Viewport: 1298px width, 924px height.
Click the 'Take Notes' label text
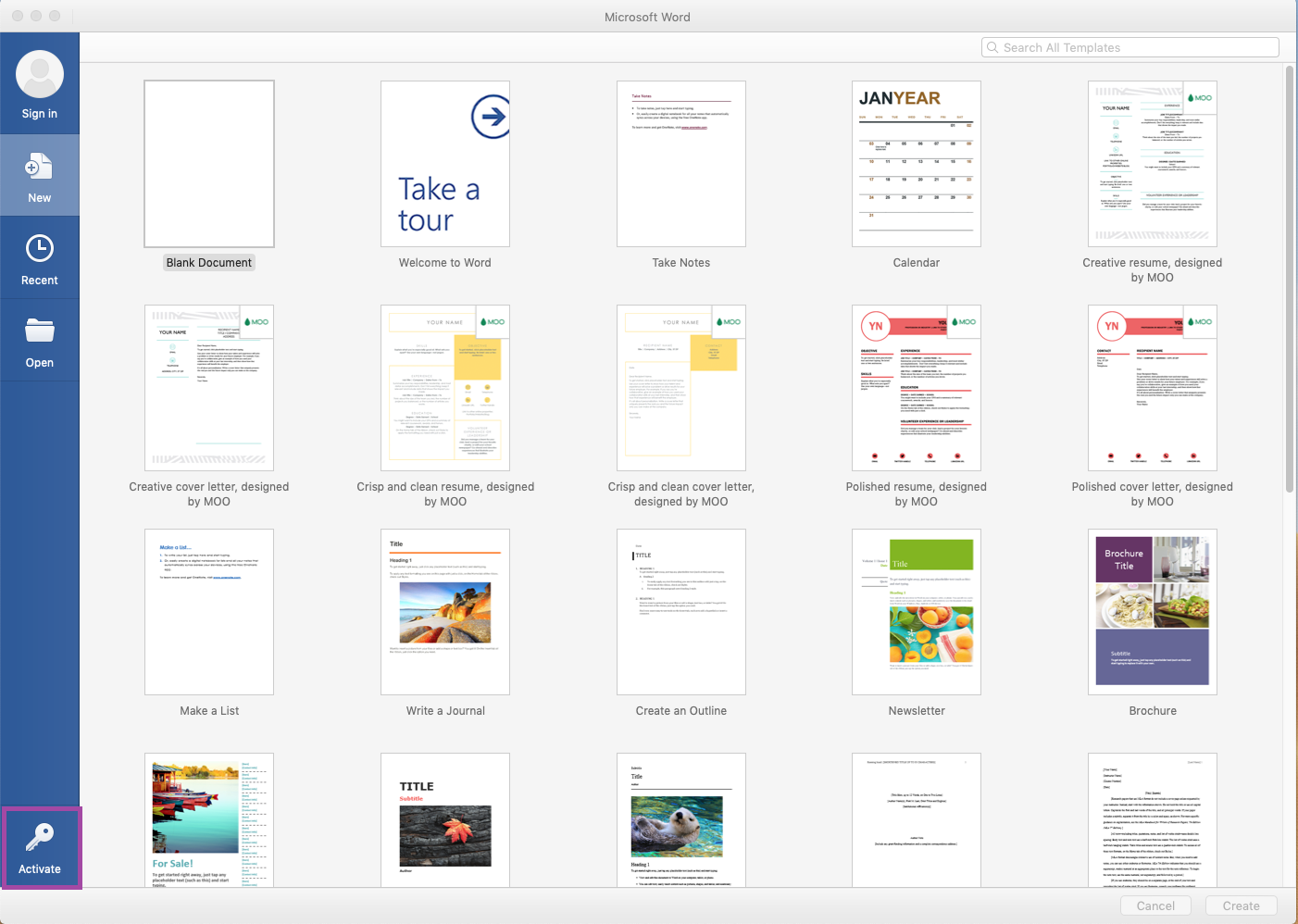point(681,263)
